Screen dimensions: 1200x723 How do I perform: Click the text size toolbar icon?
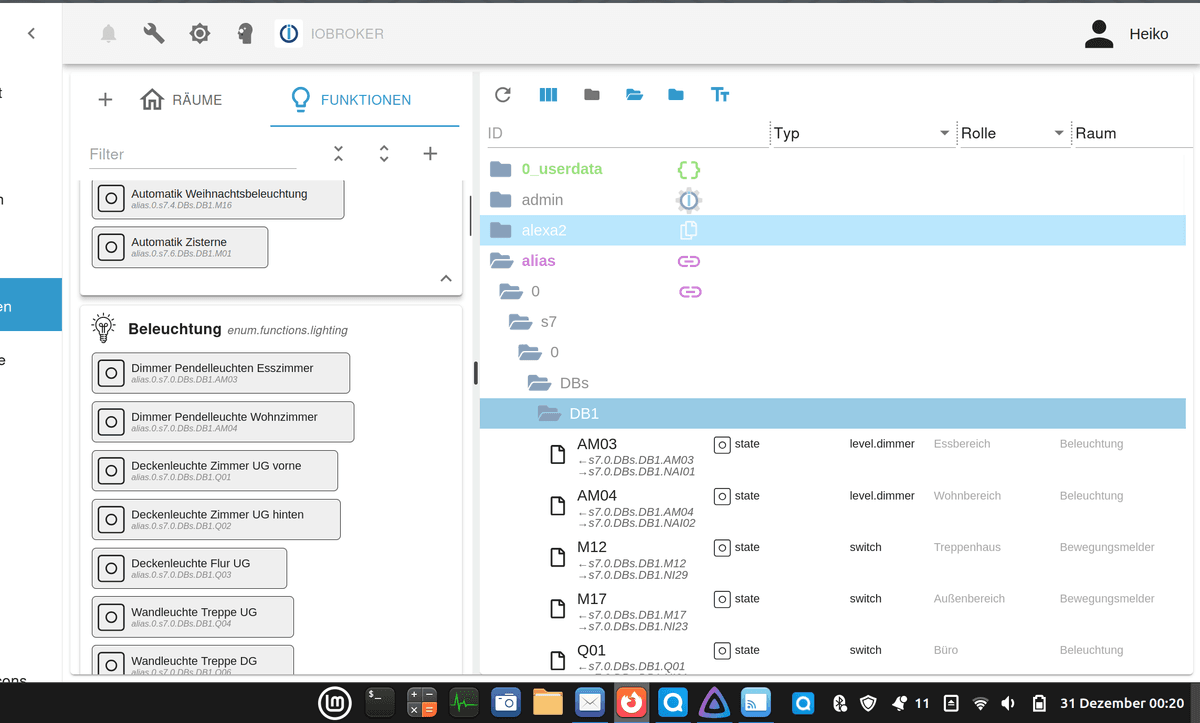[x=720, y=94]
